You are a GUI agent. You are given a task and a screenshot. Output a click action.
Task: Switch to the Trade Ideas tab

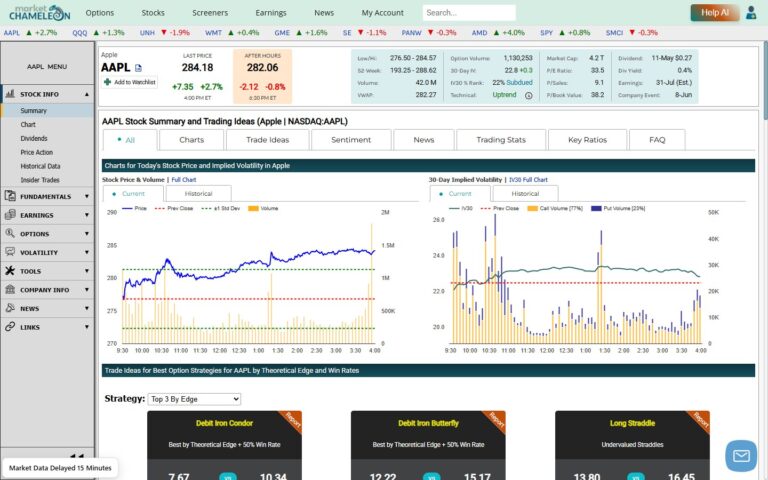pyautogui.click(x=267, y=140)
